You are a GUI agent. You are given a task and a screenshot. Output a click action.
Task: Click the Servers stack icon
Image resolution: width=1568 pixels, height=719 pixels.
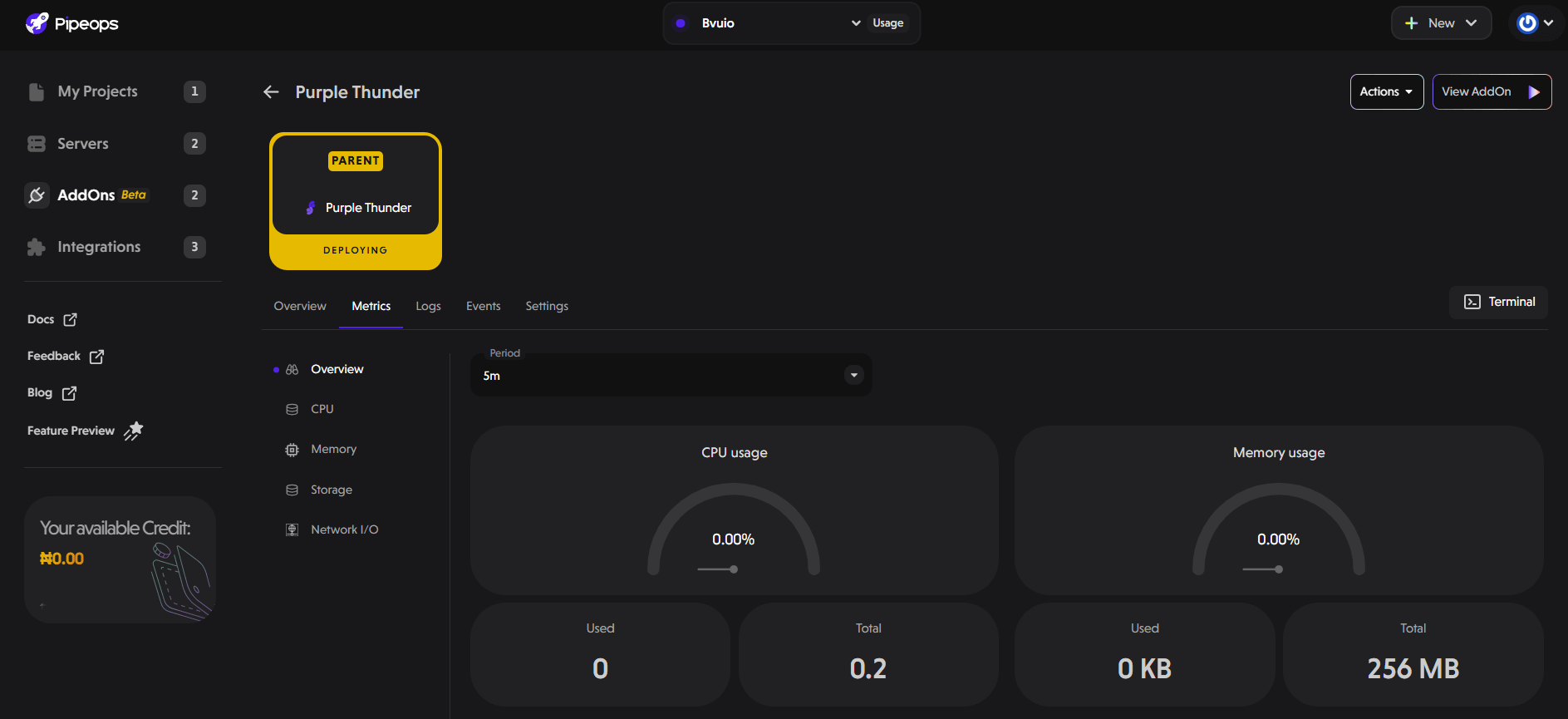click(x=37, y=144)
